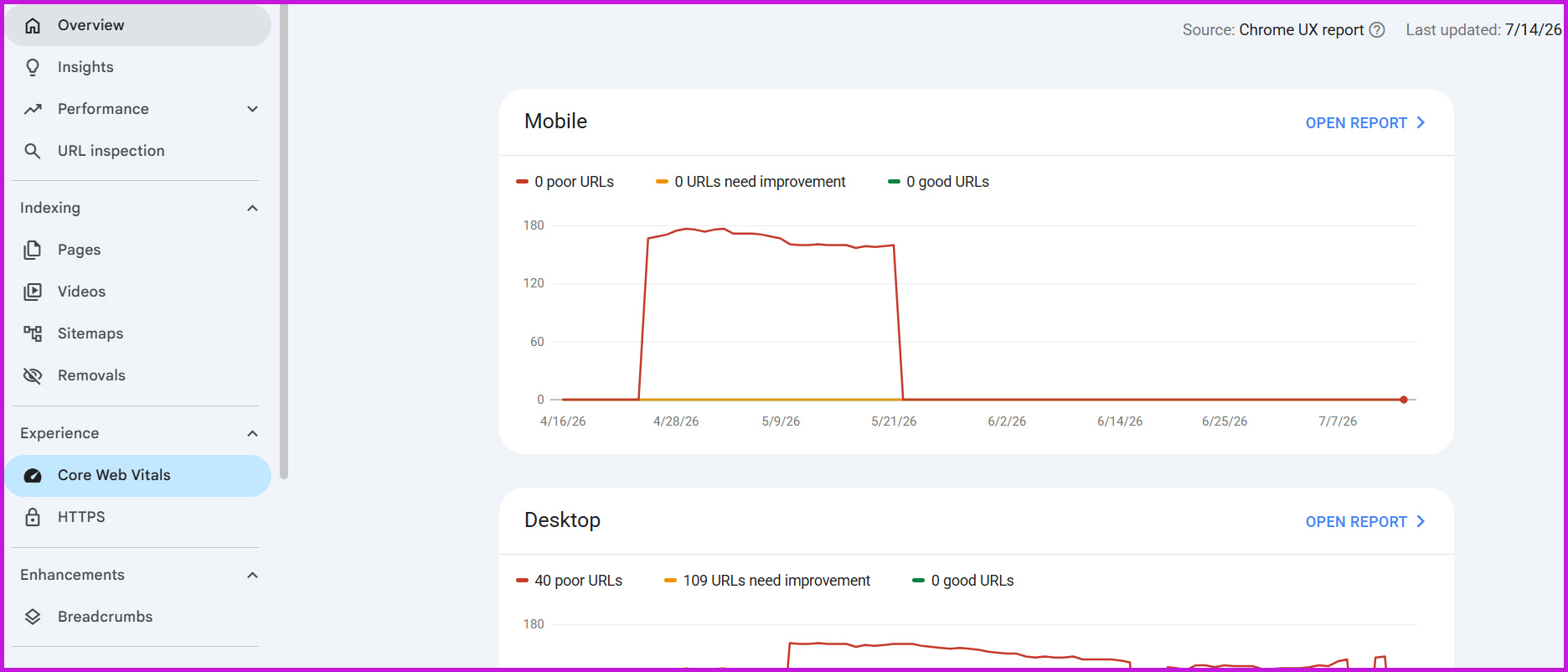
Task: Click the Performance trending-line icon
Action: pos(33,109)
